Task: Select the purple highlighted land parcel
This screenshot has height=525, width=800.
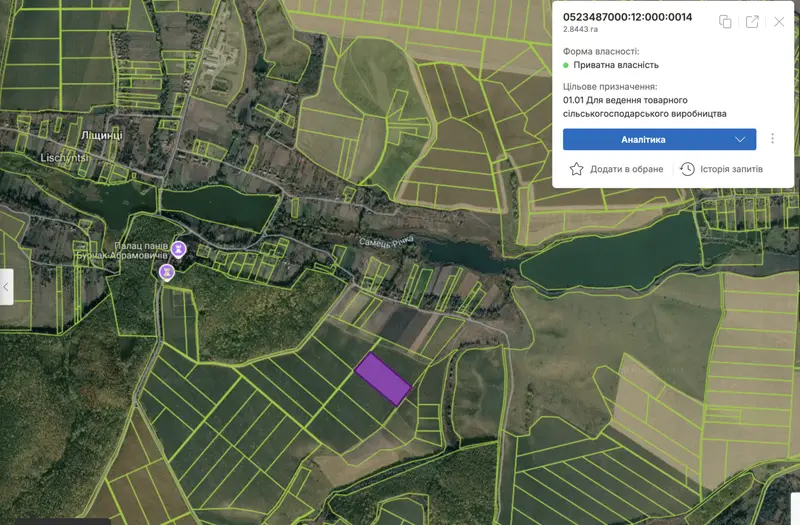Action: pyautogui.click(x=383, y=379)
